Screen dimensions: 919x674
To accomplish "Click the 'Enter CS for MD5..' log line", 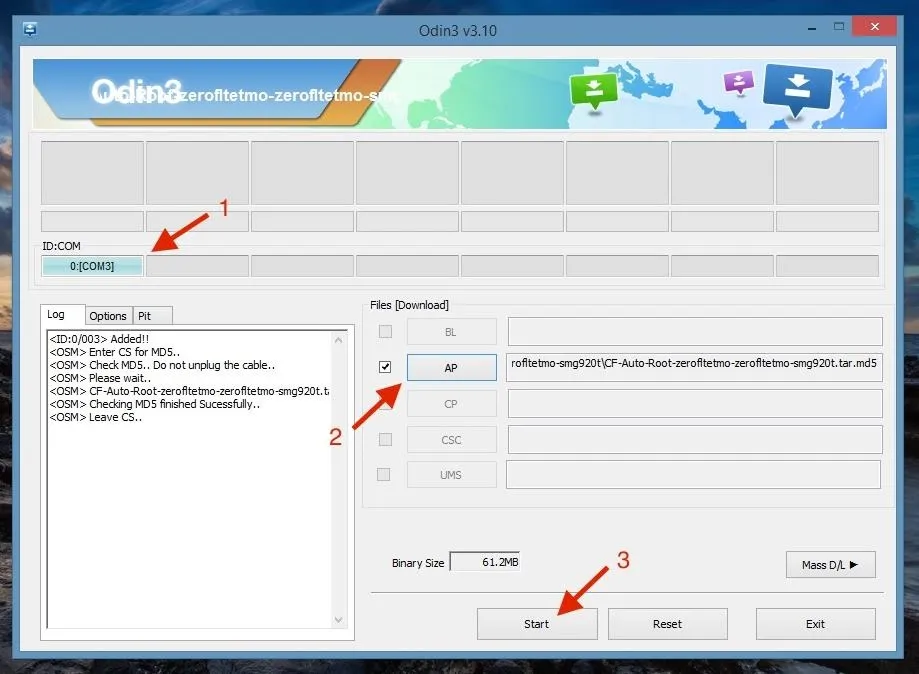I will (115, 352).
